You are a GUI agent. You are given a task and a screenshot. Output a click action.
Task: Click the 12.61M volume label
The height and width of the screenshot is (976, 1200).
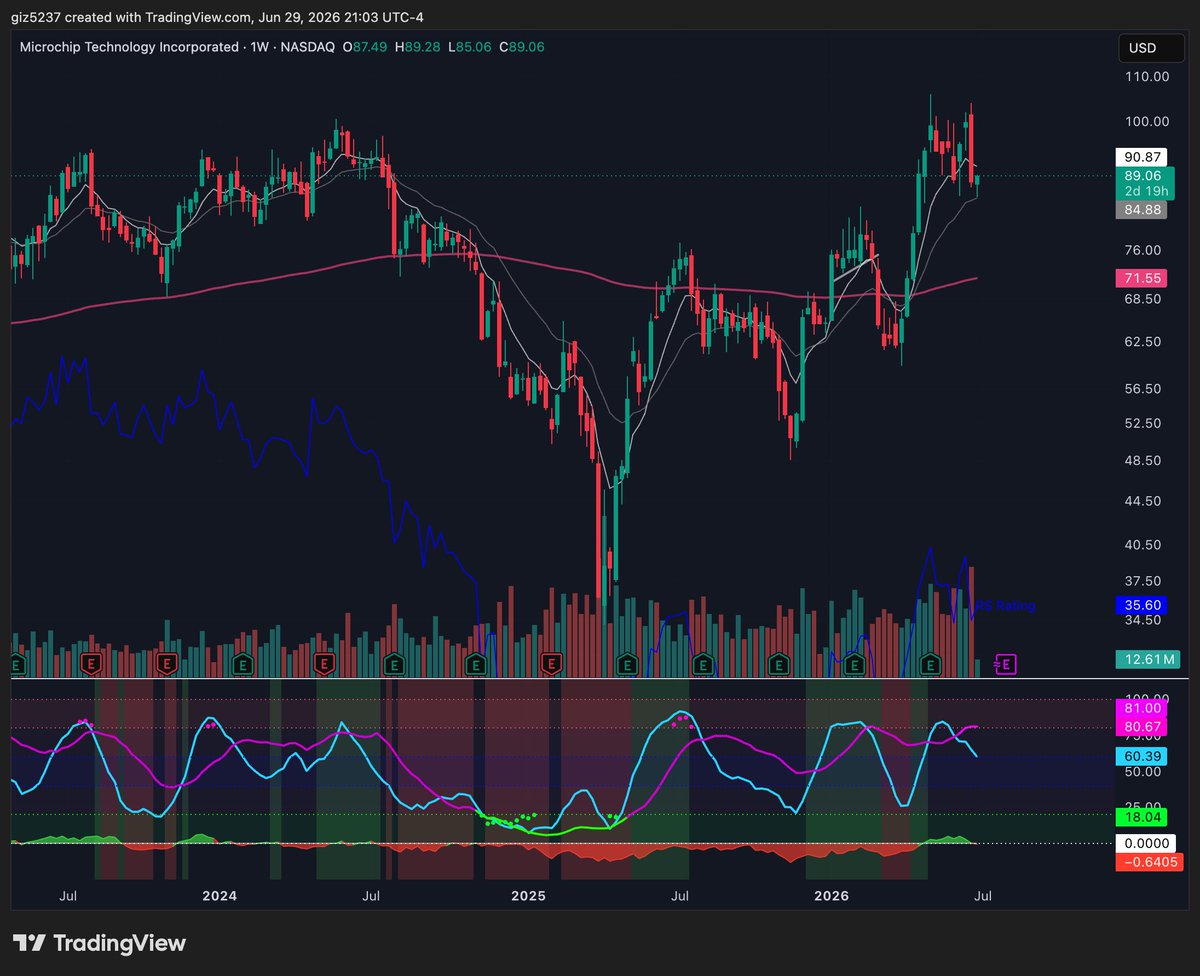pos(1146,659)
